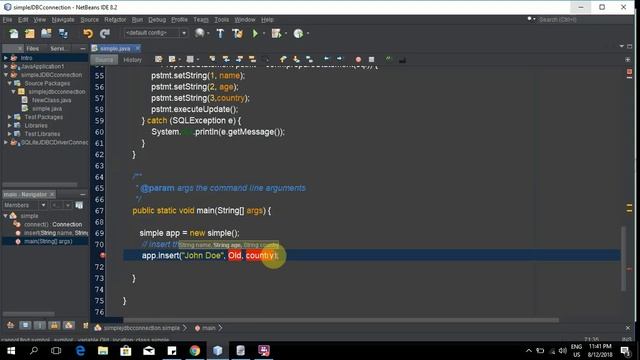
Task: Open the Debug menu
Action: coord(157,20)
